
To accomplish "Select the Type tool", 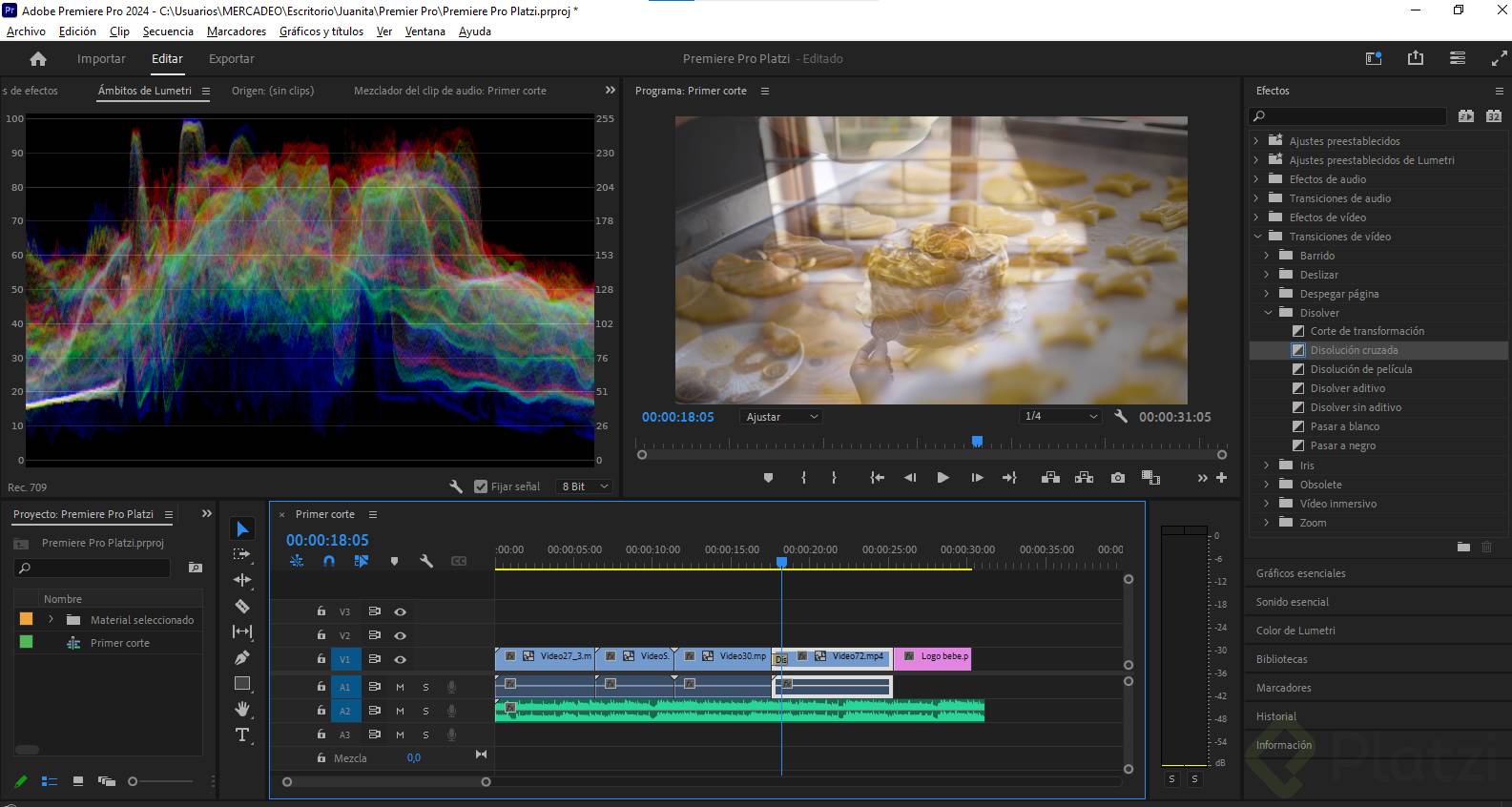I will click(242, 735).
